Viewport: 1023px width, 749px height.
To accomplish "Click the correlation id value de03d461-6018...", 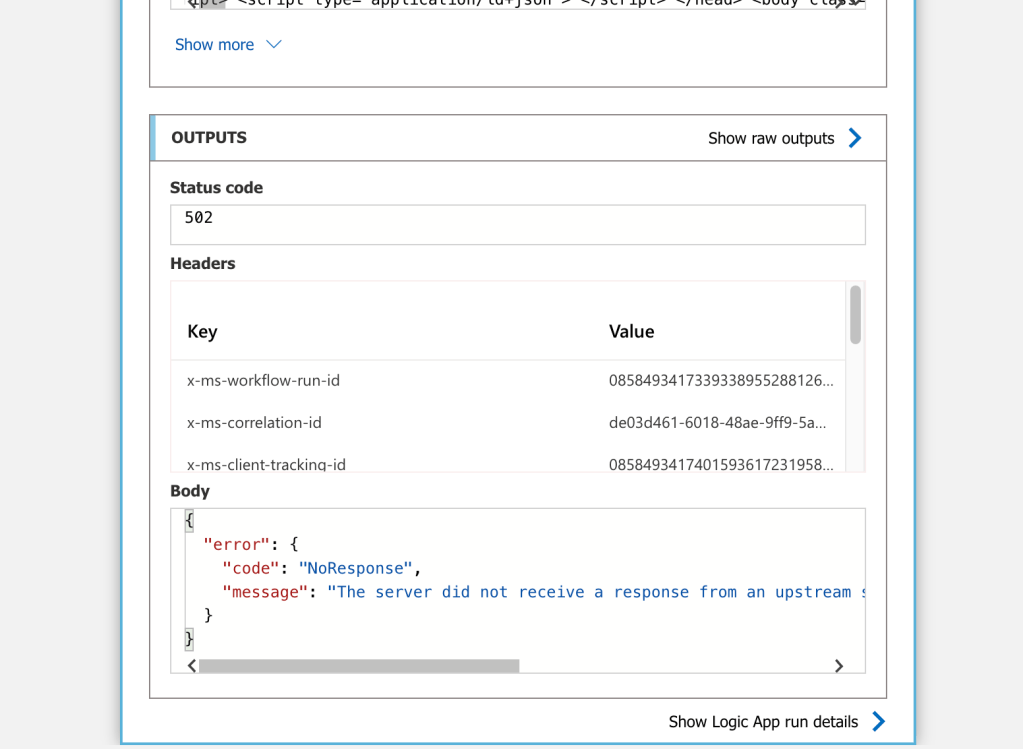I will pos(717,423).
